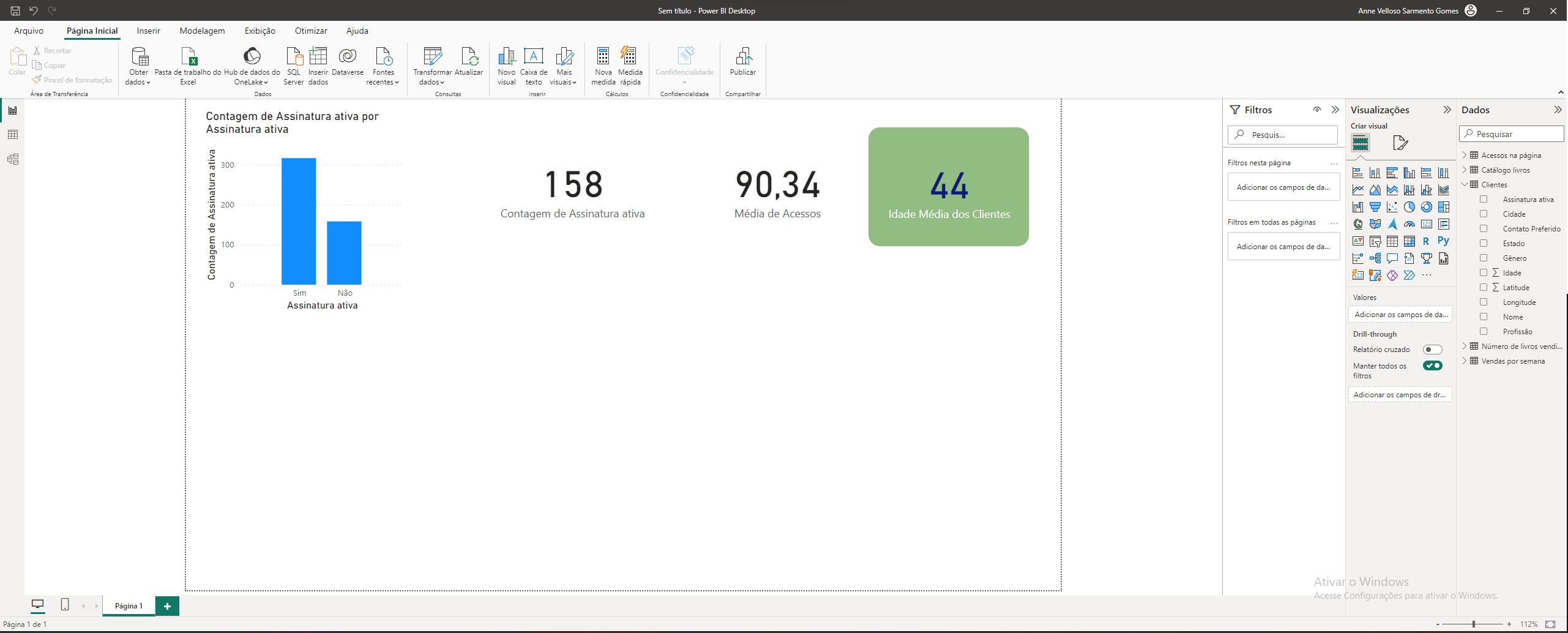Expand the Vendas por semana table
The width and height of the screenshot is (1568, 633).
pyautogui.click(x=1465, y=361)
